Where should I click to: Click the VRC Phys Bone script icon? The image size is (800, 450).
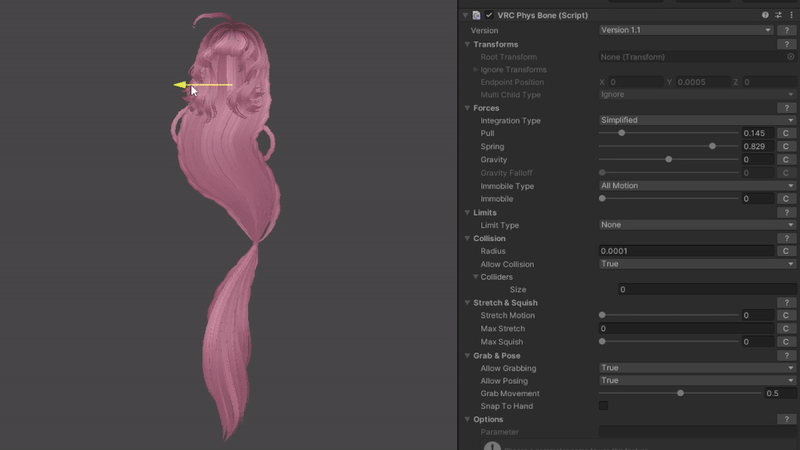click(x=476, y=15)
